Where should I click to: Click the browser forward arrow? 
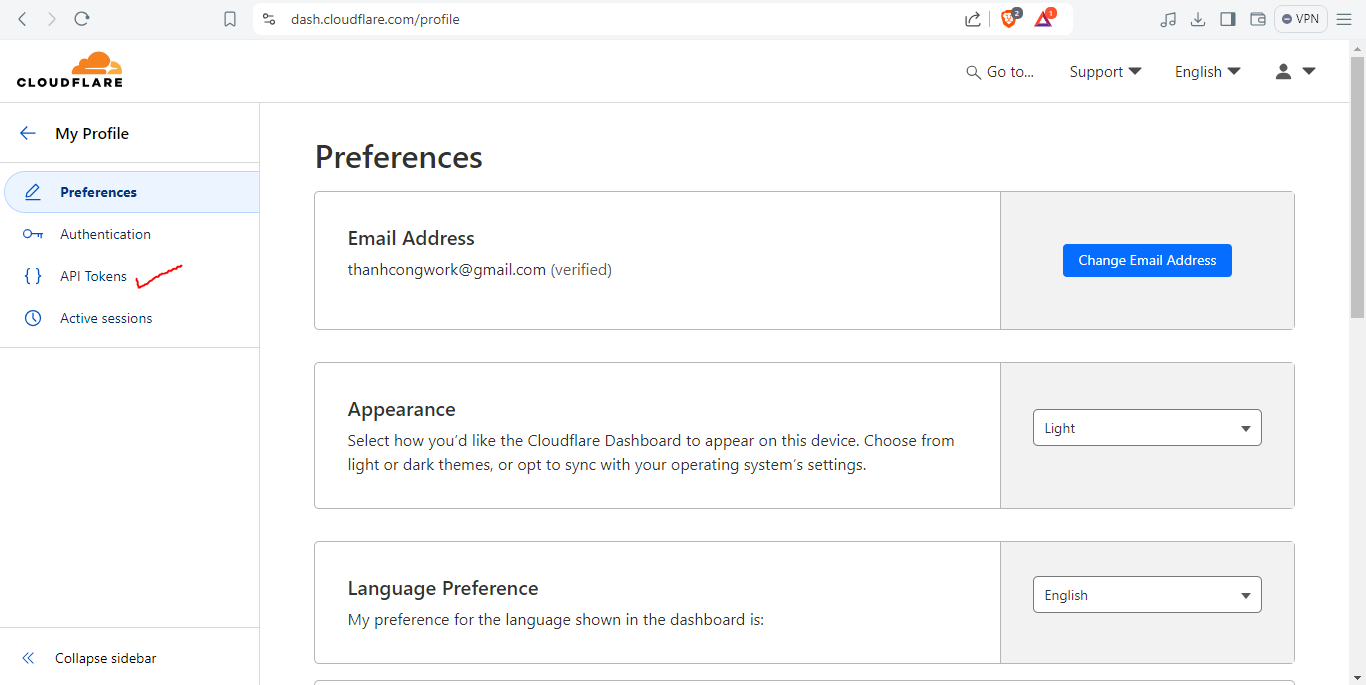[52, 19]
